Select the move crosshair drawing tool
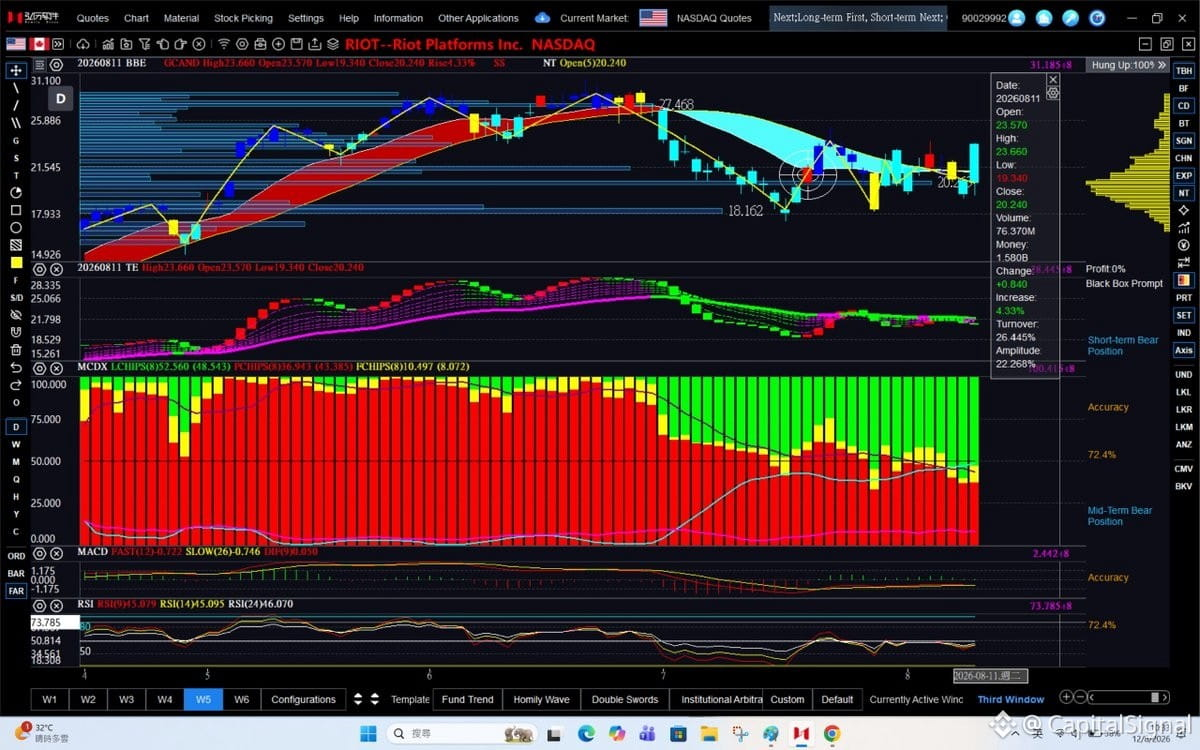The height and width of the screenshot is (750, 1200). [x=16, y=70]
